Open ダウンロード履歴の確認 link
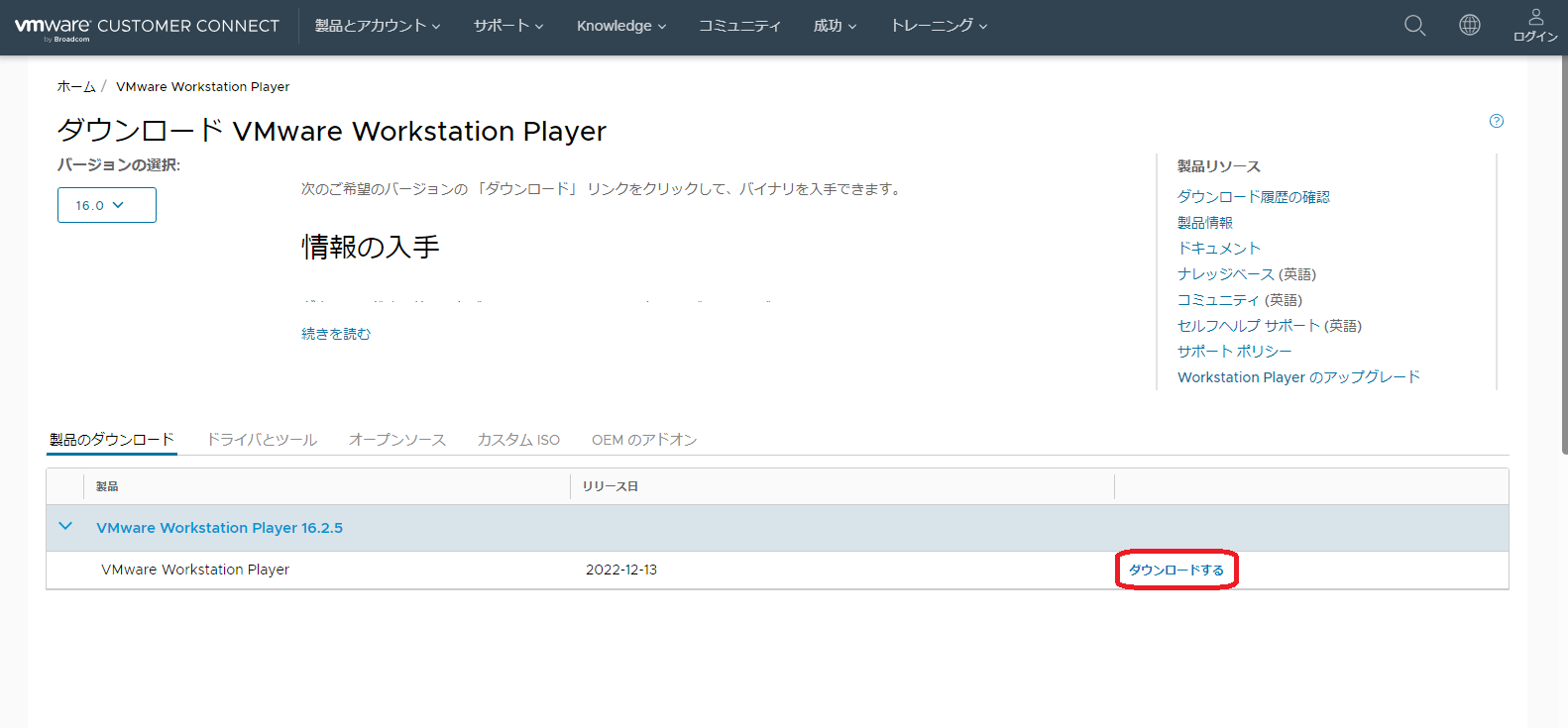Screen dimensions: 1568x728 click(1254, 197)
